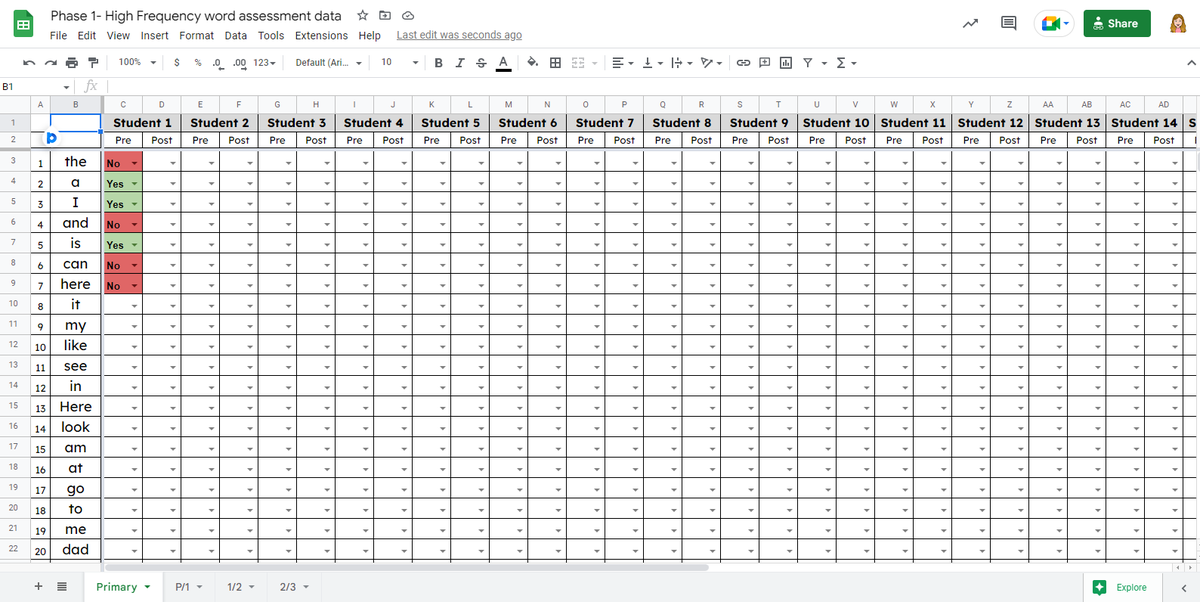The image size is (1200, 602).
Task: Open text rotation options
Action: pyautogui.click(x=710, y=62)
